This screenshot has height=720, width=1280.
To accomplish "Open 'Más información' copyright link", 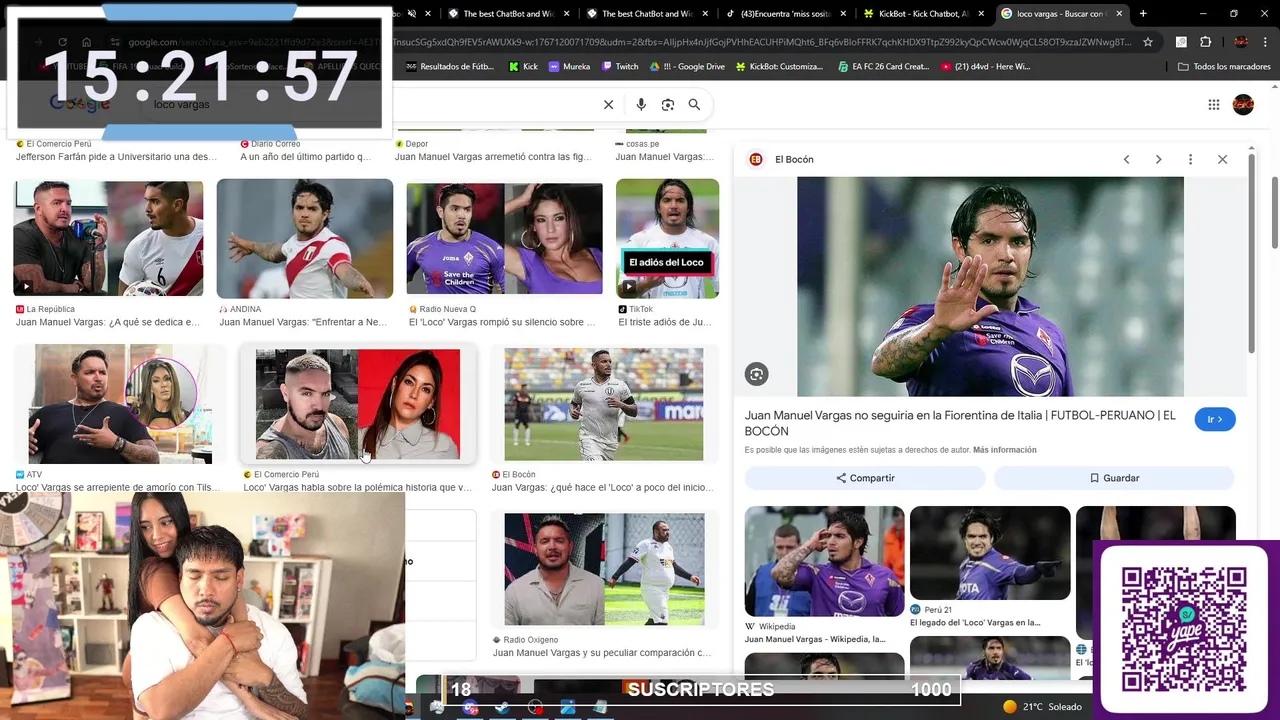I will 1004,450.
